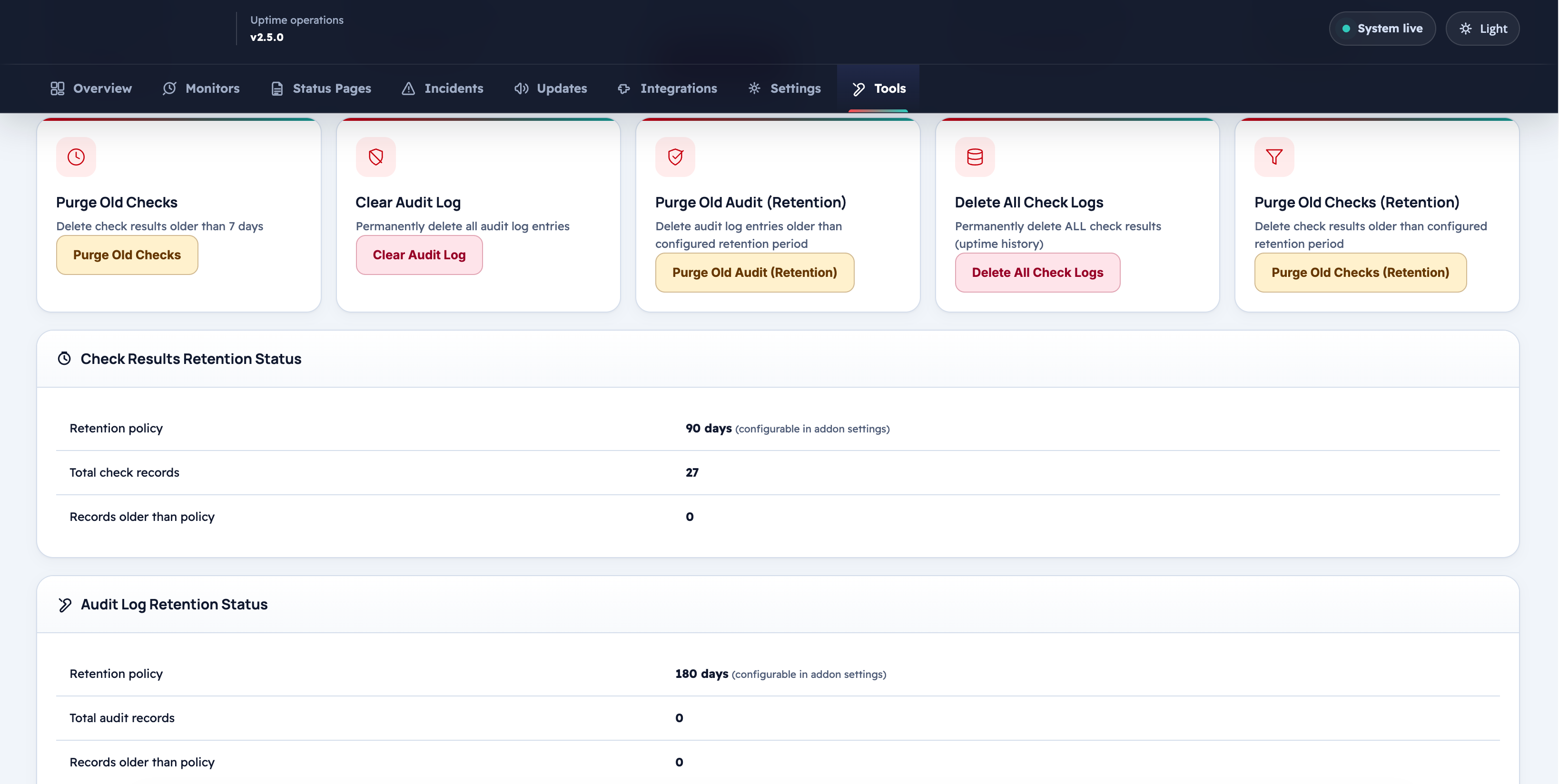Click the crossed shield icon on Clear Audit Log card

tap(376, 157)
